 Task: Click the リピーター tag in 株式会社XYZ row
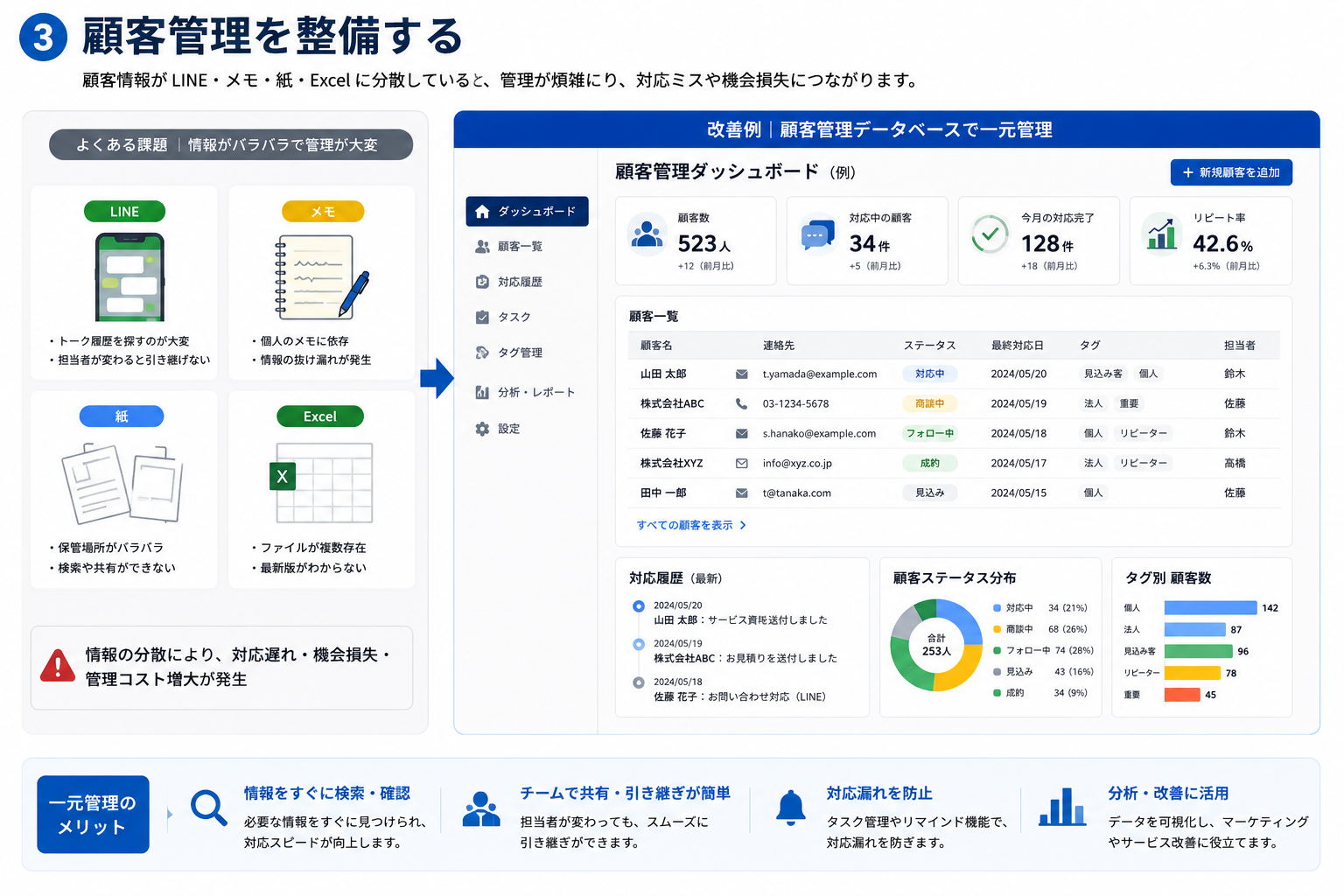pos(1143,463)
